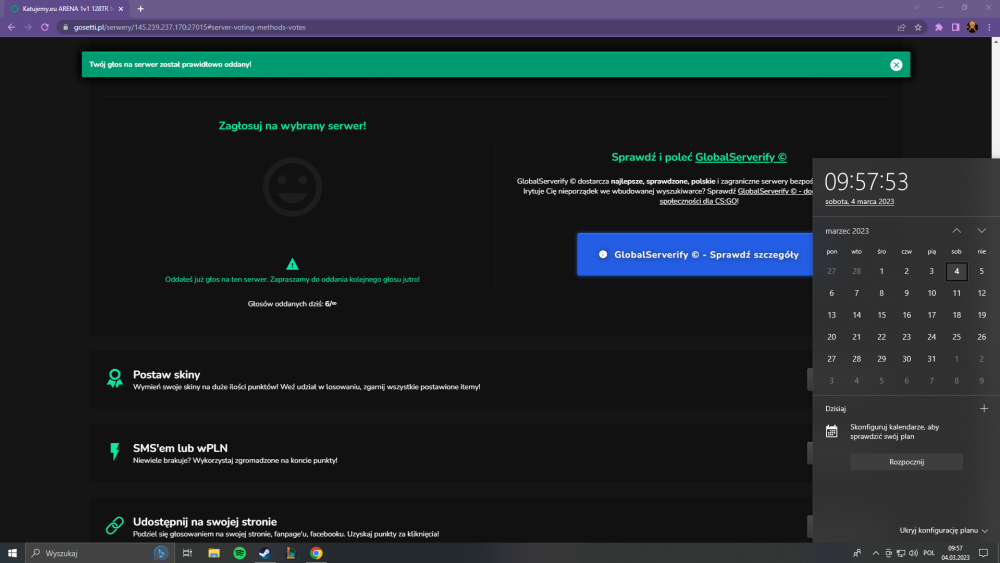Open Spotify from the taskbar

(240, 553)
